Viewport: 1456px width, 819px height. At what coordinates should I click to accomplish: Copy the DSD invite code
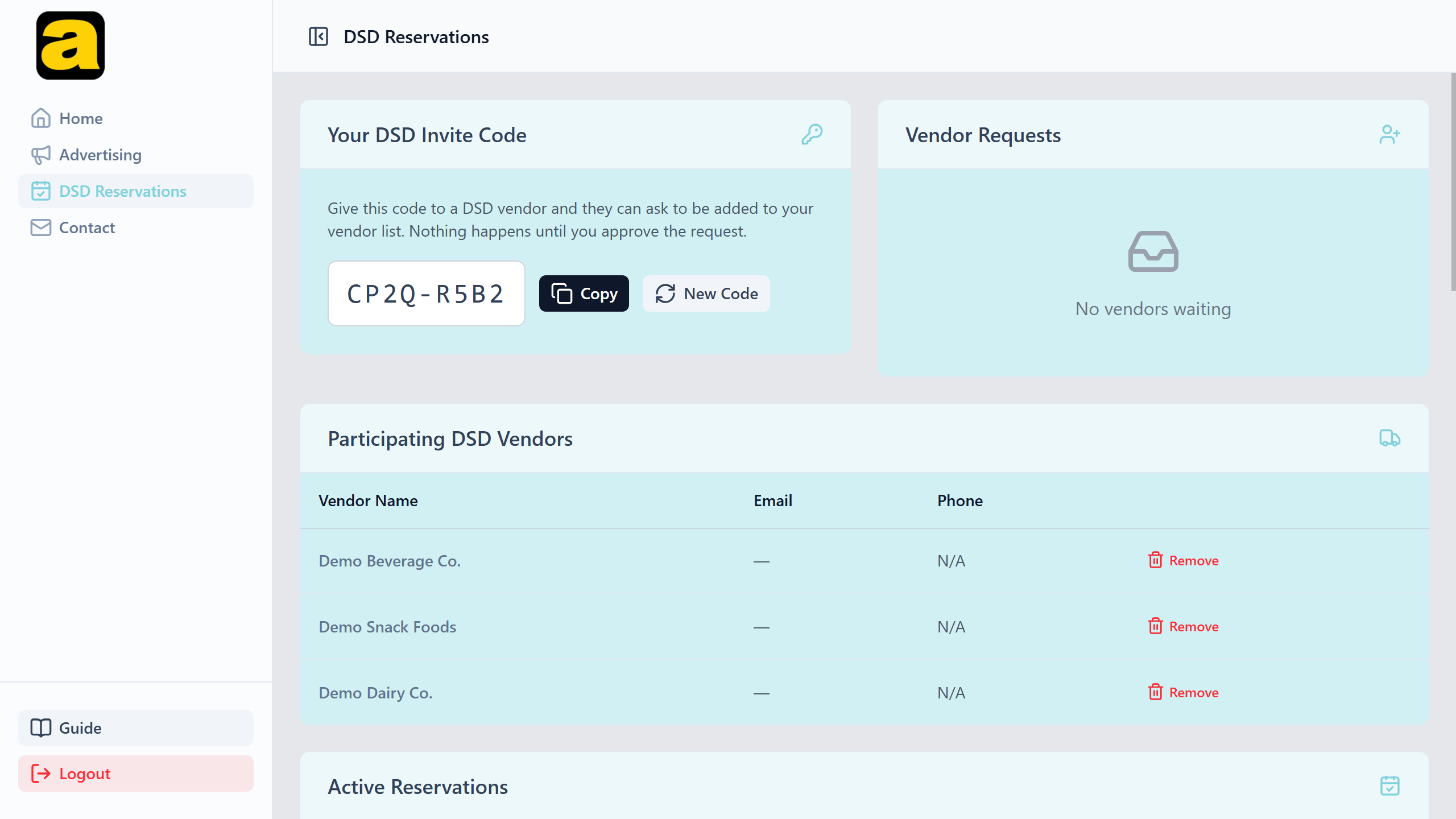coord(584,293)
